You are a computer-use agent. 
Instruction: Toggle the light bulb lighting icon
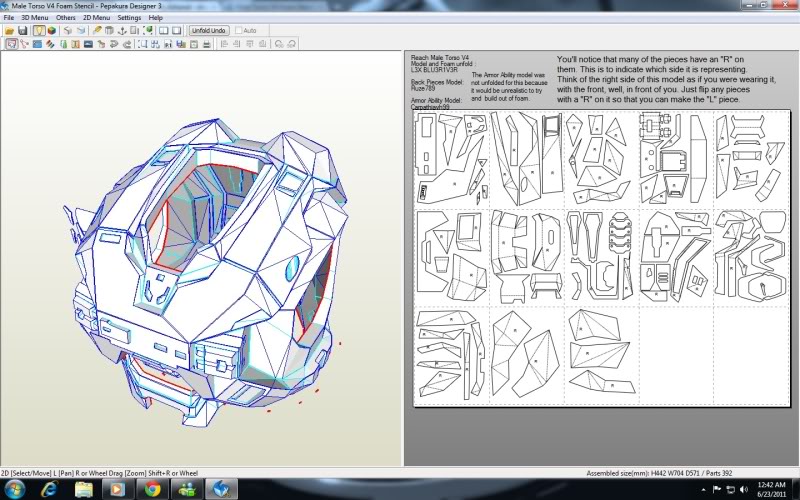click(39, 31)
